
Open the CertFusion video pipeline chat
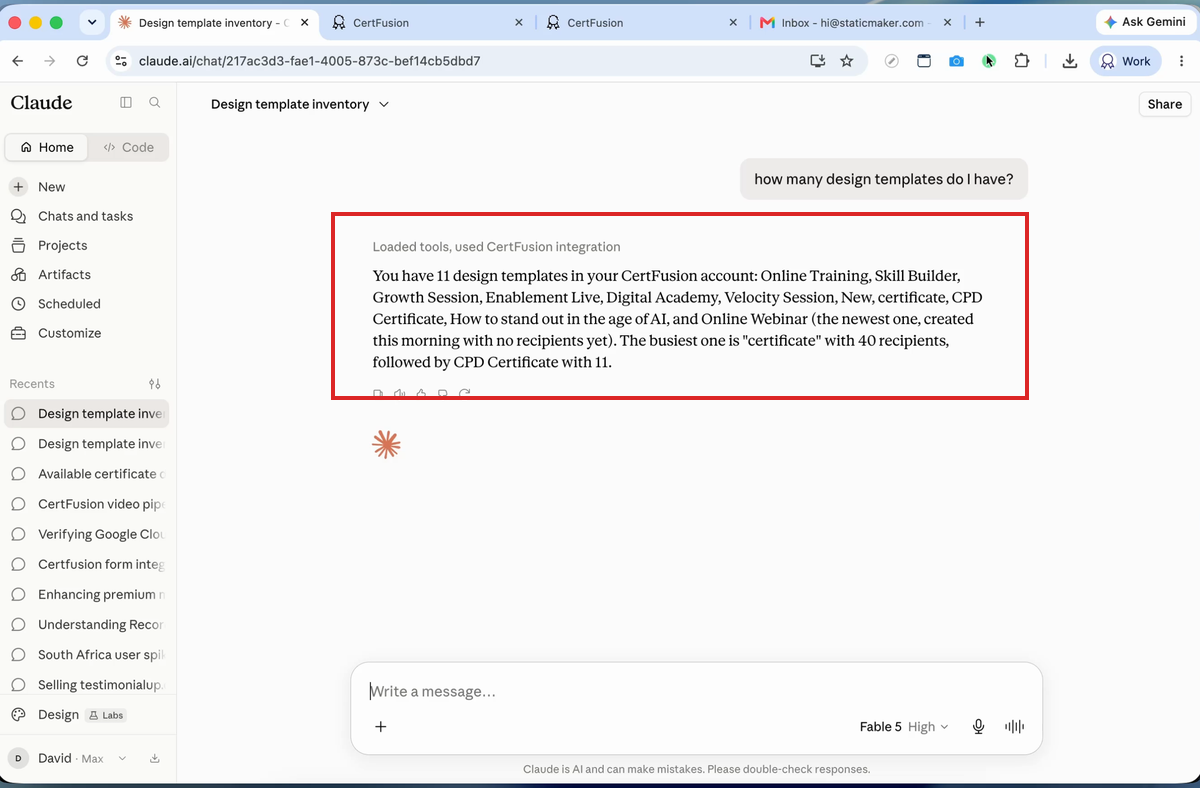click(x=88, y=504)
